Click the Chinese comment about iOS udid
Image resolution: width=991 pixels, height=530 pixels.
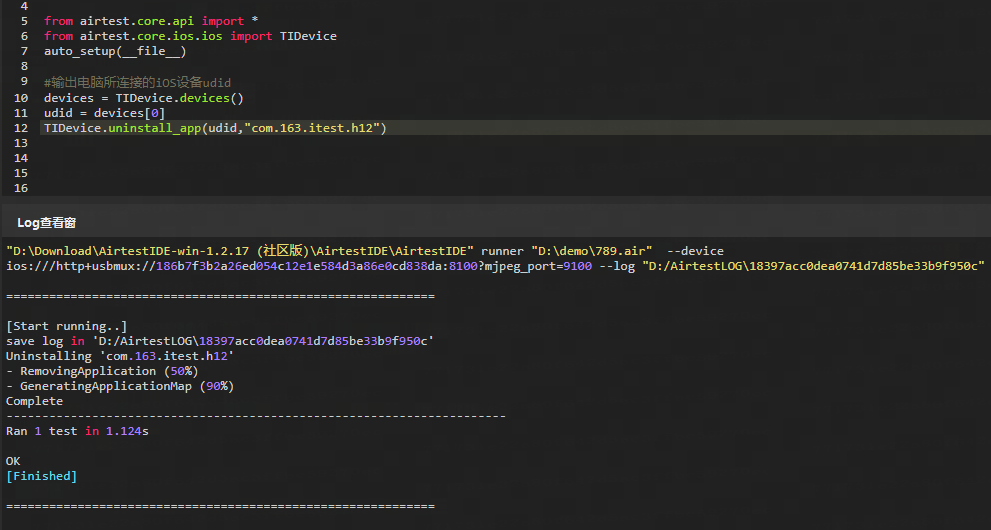pos(138,82)
